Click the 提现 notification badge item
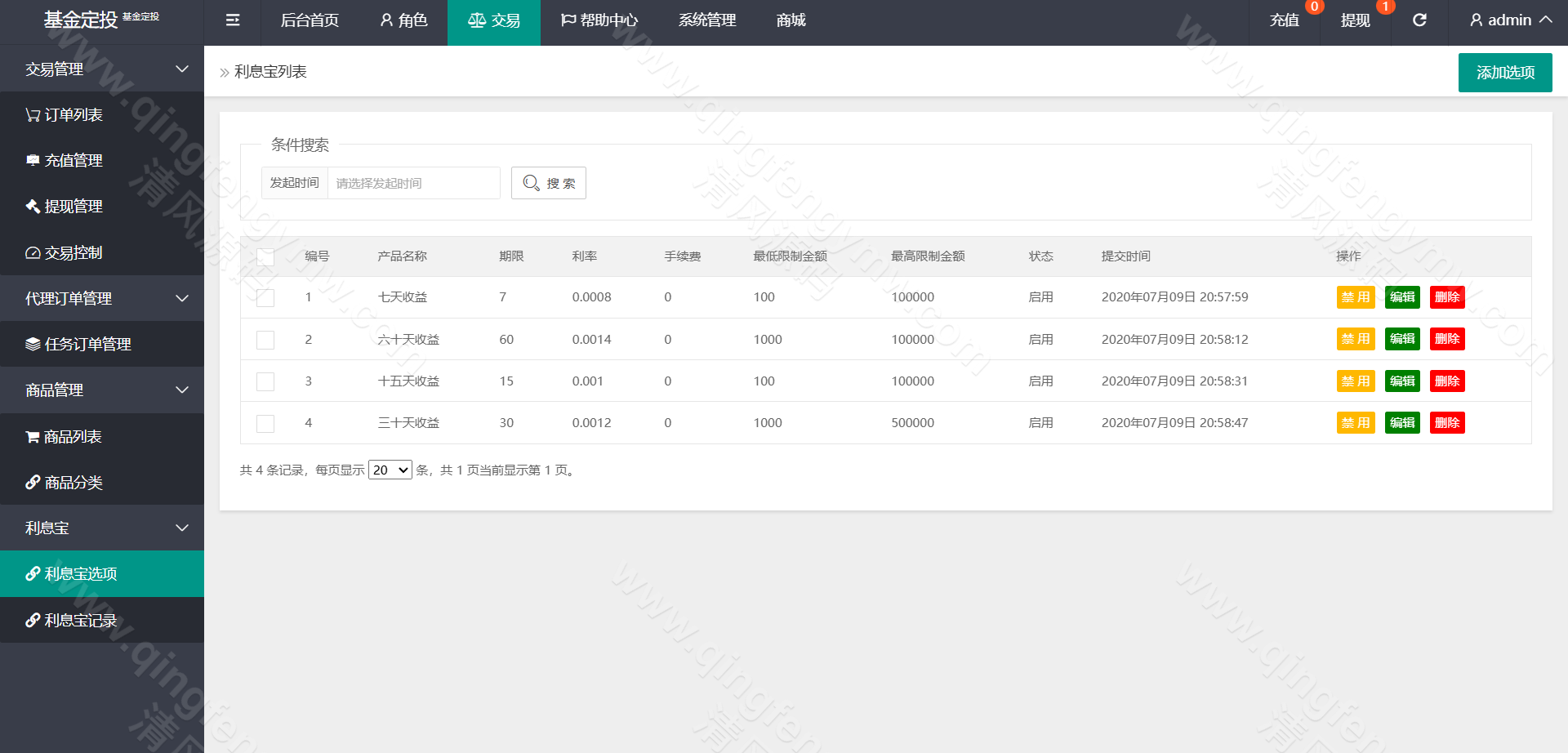 (x=1356, y=20)
